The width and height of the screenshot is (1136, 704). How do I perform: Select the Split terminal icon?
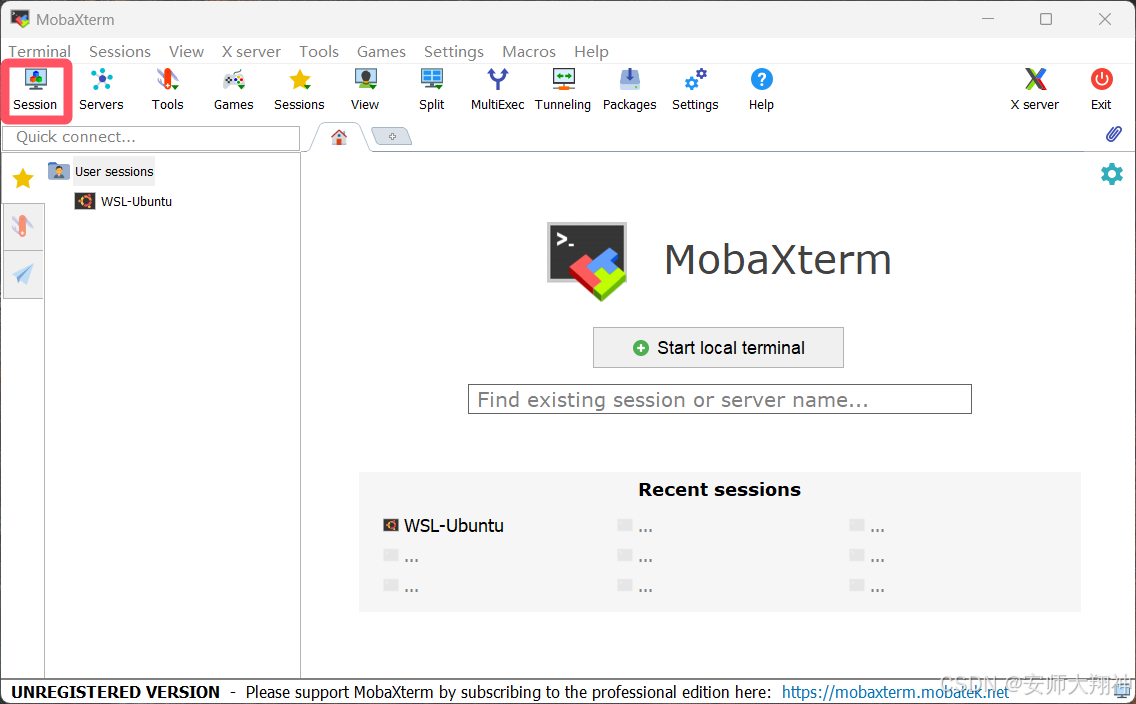(x=432, y=89)
